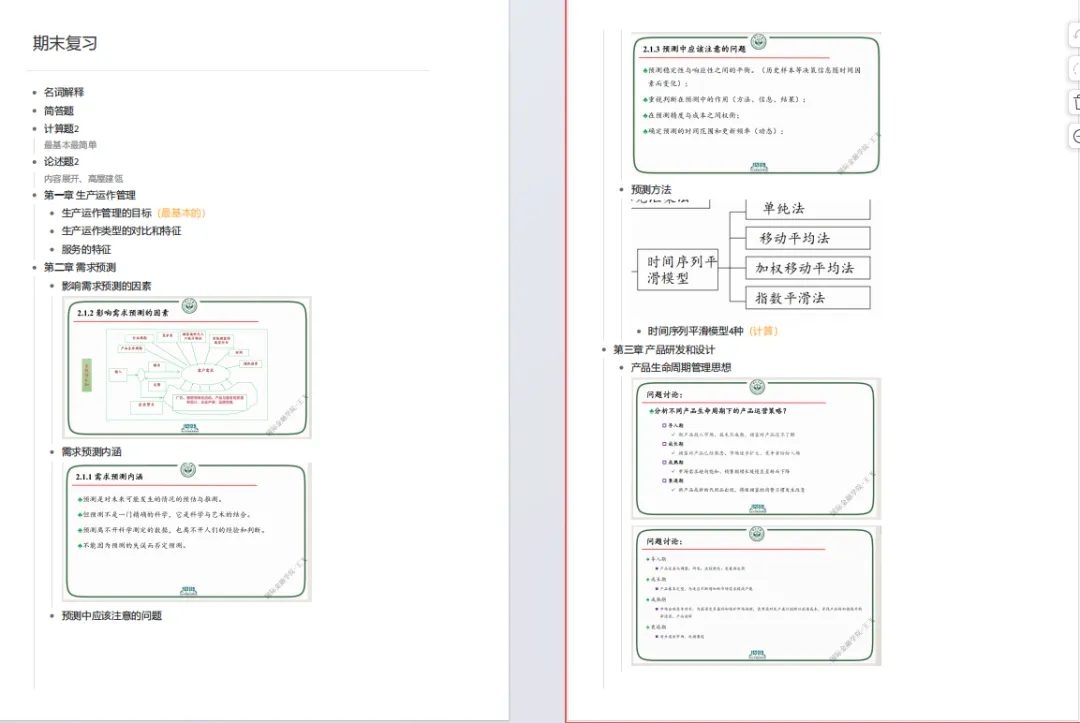1080x723 pixels.
Task: Open slide thumbnail 2.1.1 需求预测内涵
Action: [x=187, y=532]
